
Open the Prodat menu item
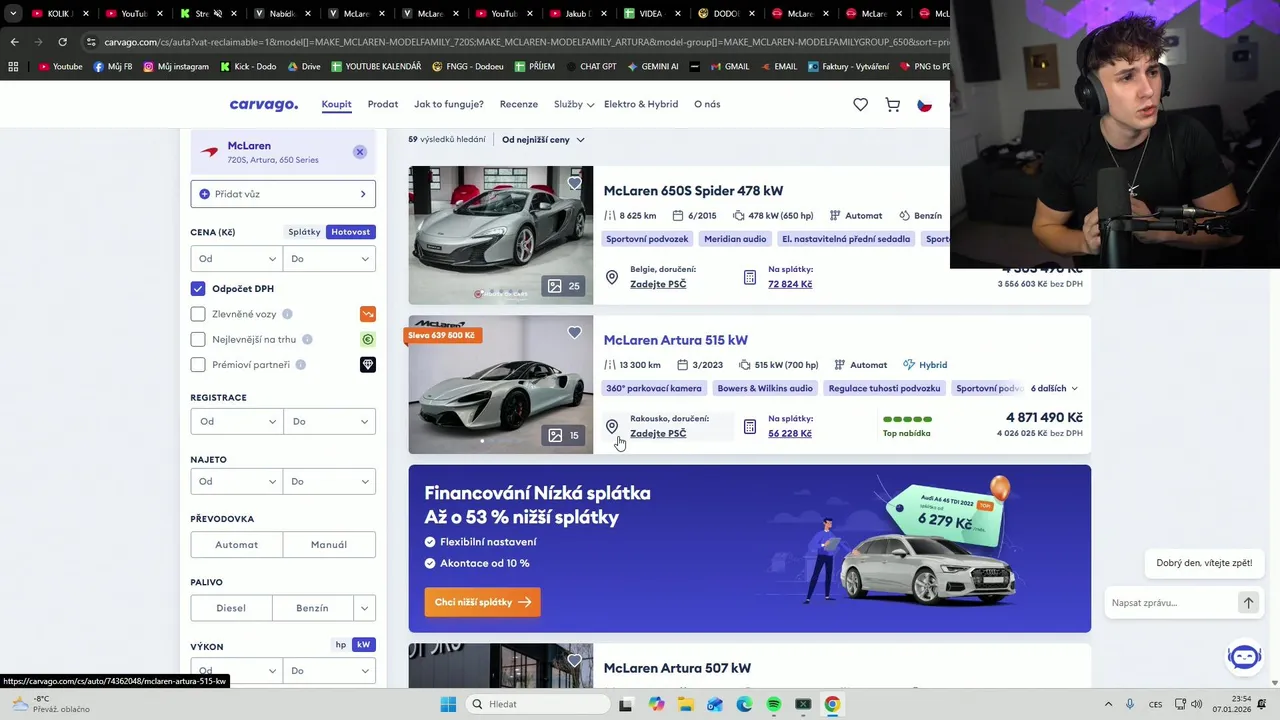383,104
